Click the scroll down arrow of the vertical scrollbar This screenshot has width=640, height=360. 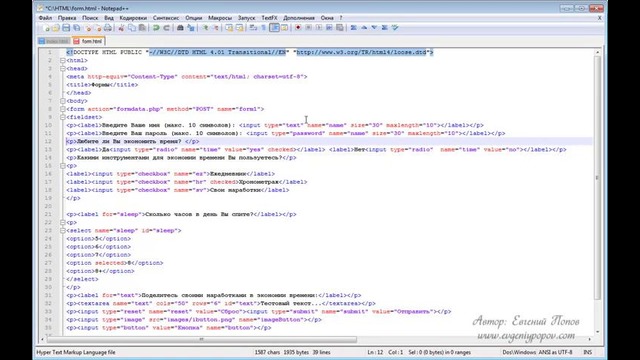point(597,332)
